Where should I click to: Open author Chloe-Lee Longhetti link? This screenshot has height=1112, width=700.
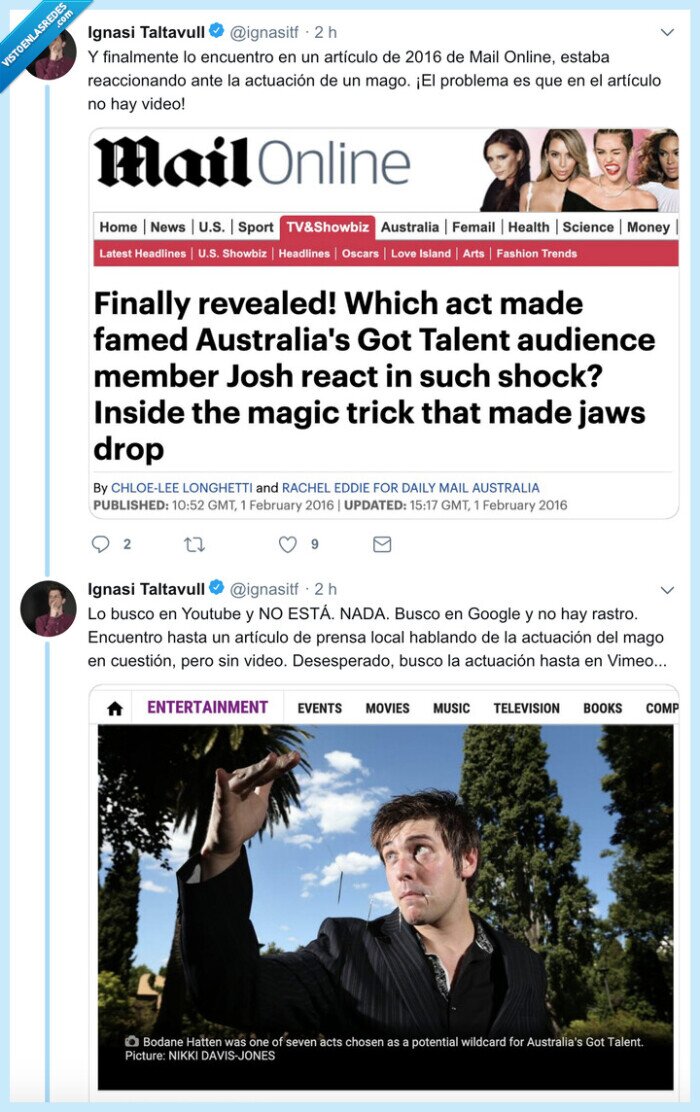coord(181,488)
